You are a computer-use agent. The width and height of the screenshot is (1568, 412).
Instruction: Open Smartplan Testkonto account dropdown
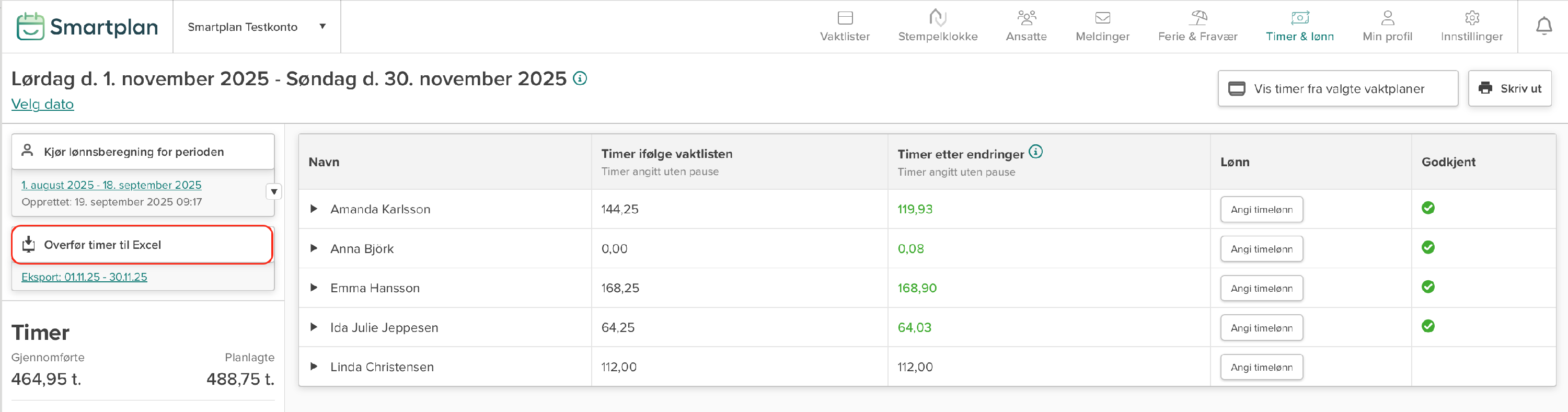coord(257,27)
